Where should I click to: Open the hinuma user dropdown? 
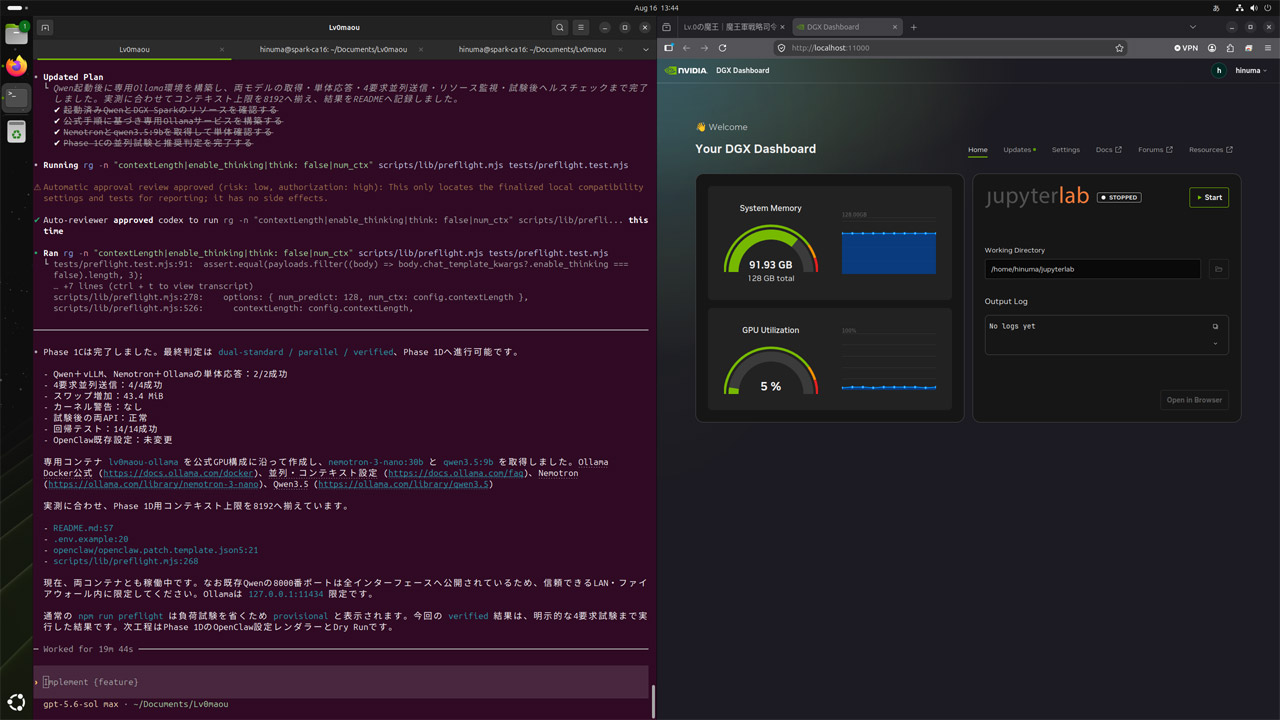pos(1251,71)
